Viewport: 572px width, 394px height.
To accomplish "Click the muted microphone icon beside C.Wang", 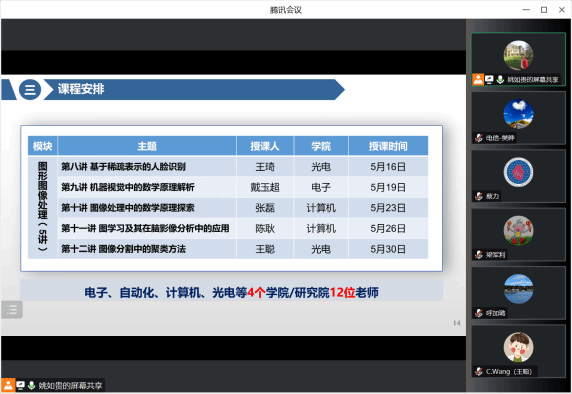I will tap(479, 371).
